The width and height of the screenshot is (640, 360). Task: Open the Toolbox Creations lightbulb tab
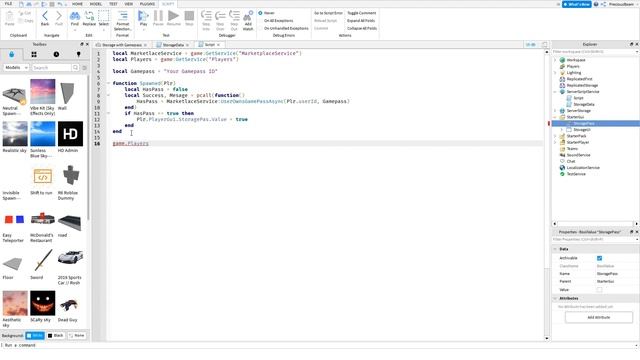tap(78, 54)
